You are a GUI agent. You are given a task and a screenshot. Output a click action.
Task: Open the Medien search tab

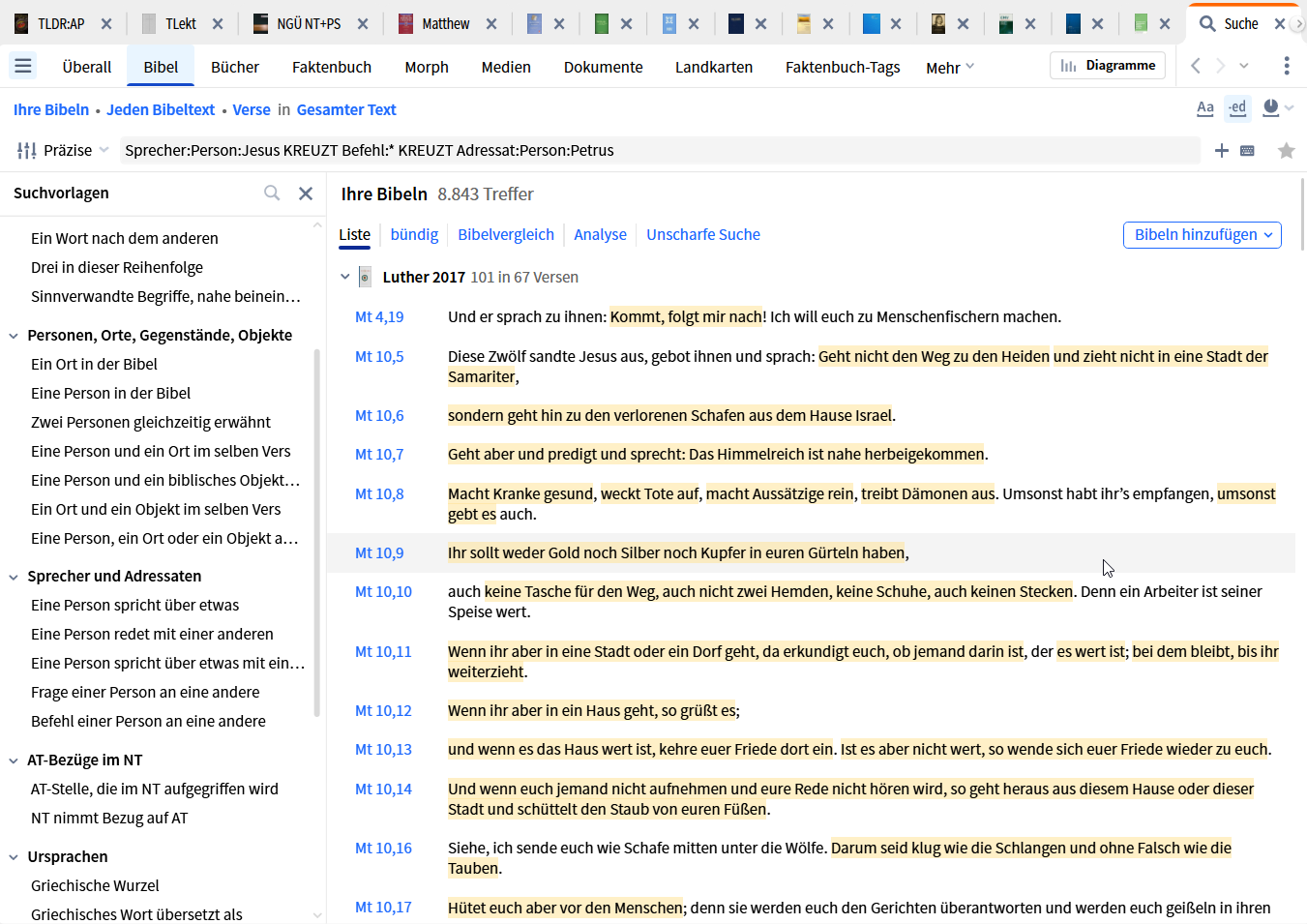click(506, 67)
